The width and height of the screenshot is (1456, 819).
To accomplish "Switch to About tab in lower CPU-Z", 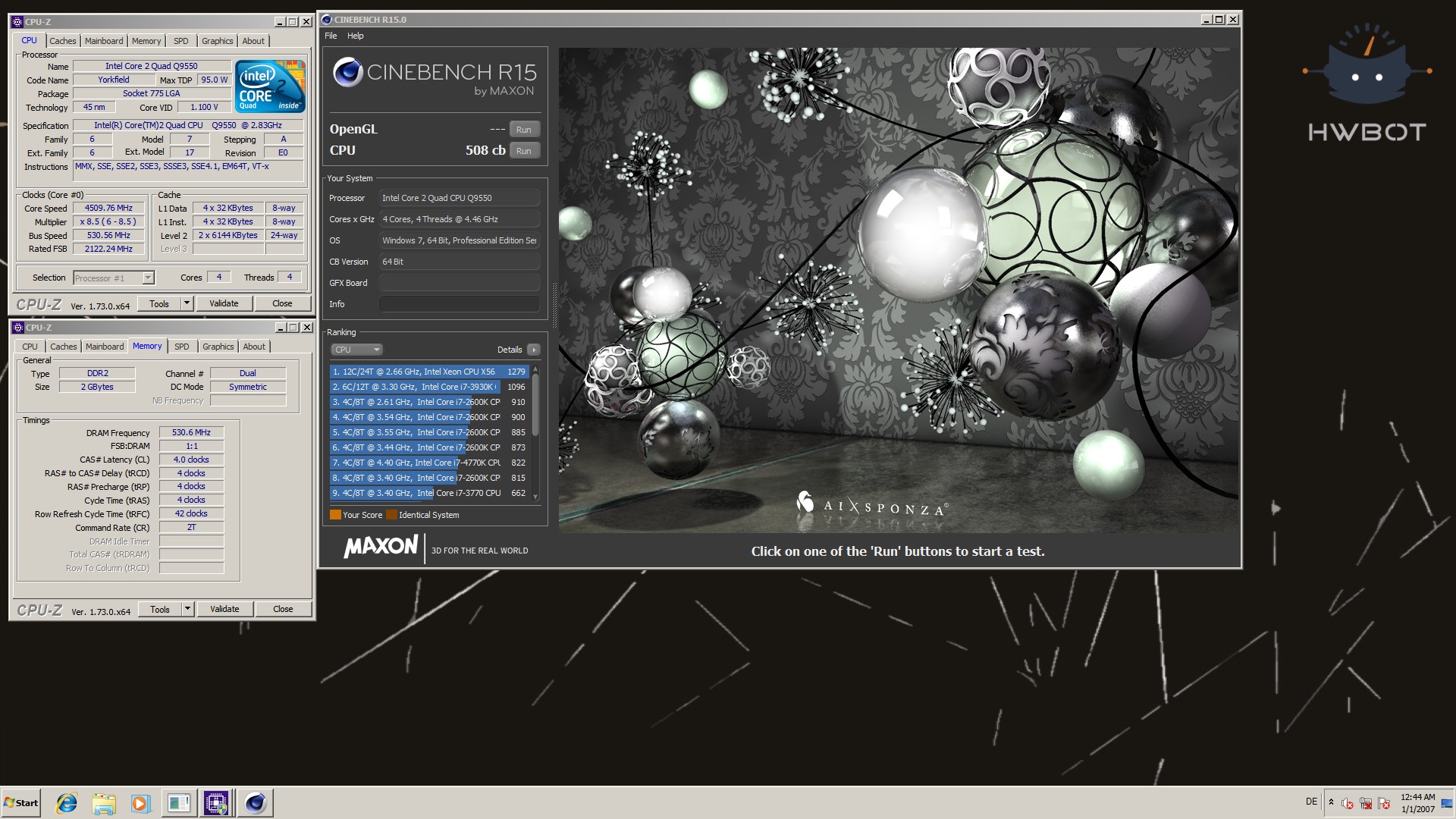I will [254, 347].
